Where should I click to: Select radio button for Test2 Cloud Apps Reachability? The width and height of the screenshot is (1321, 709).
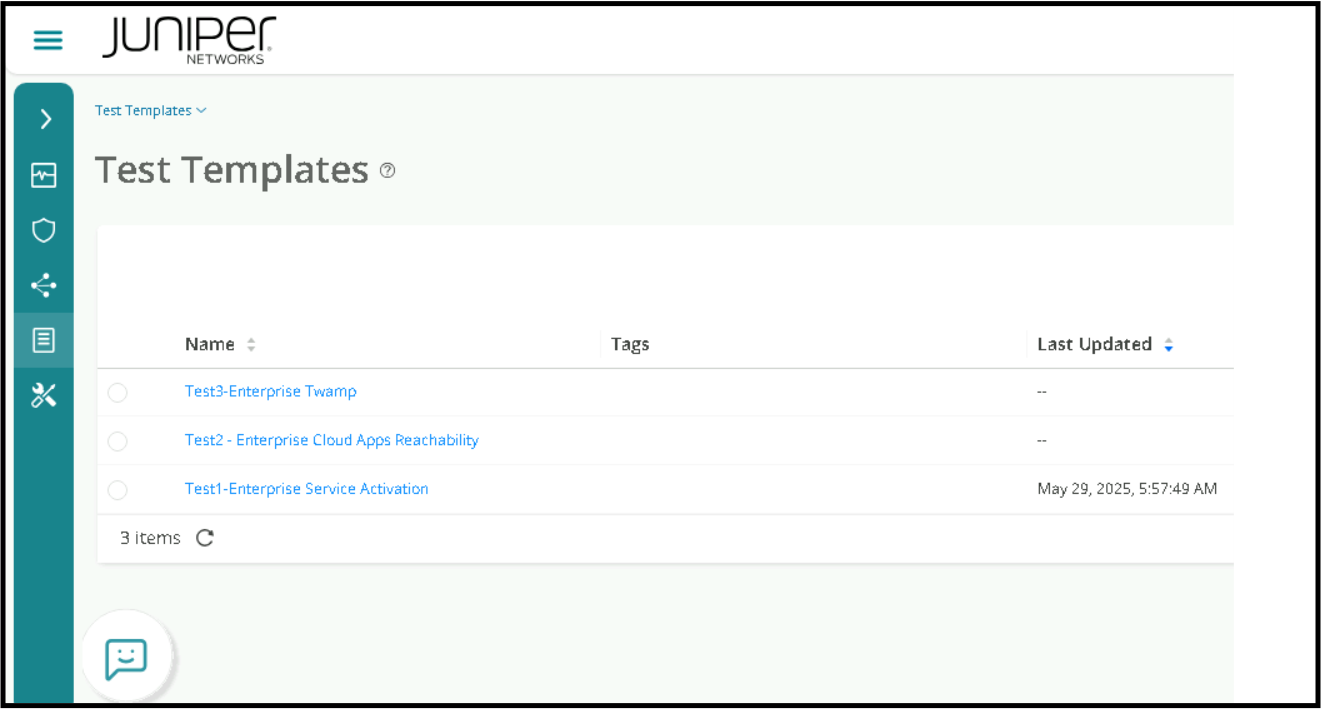[118, 441]
